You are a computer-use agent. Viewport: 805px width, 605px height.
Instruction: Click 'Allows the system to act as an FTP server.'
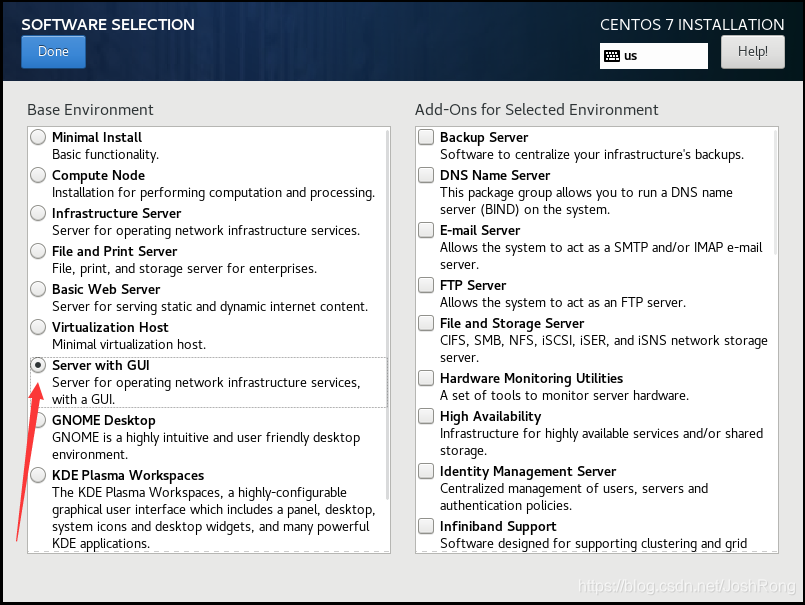pyautogui.click(x=563, y=302)
